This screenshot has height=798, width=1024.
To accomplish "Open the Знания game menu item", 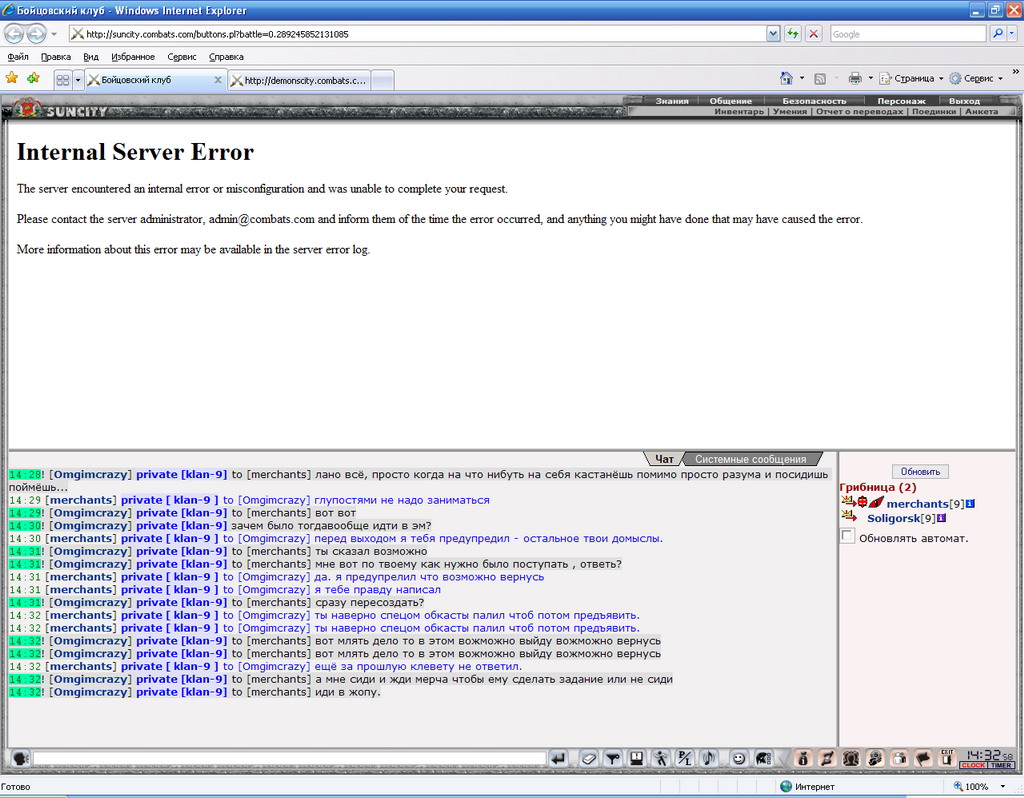I will click(672, 101).
